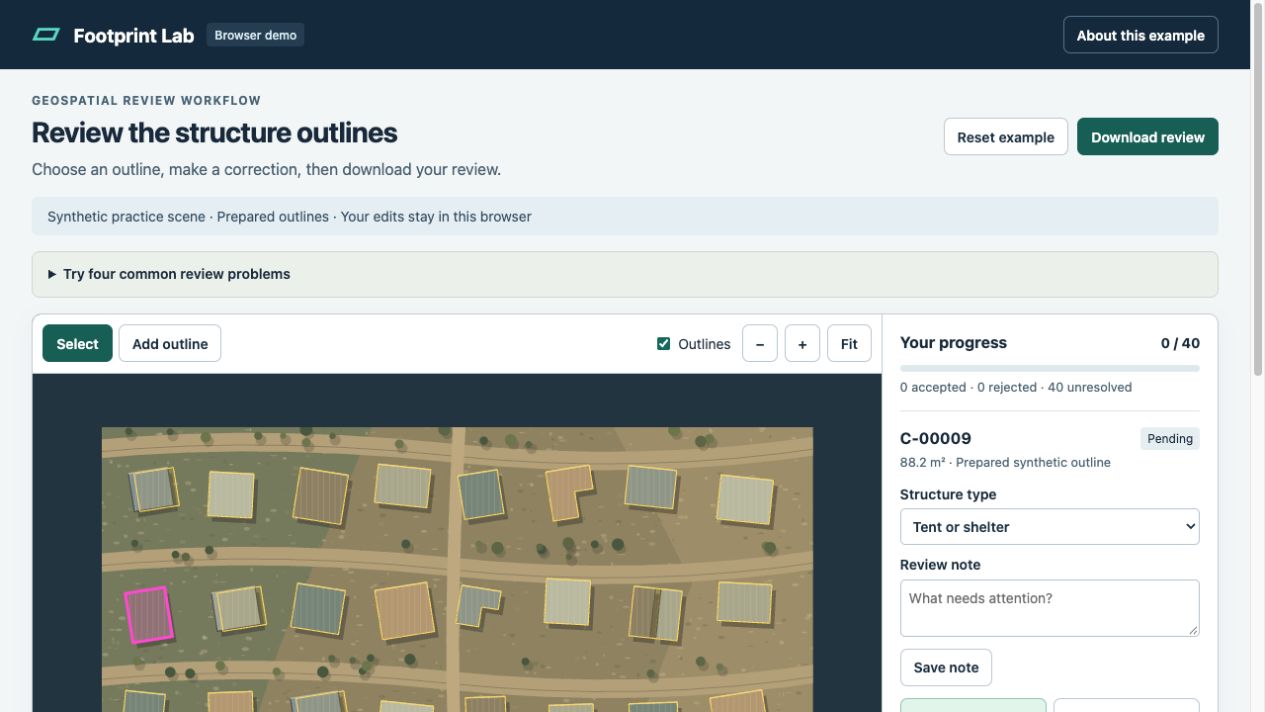Zoom in with the plus button
1265x712 pixels.
point(802,343)
